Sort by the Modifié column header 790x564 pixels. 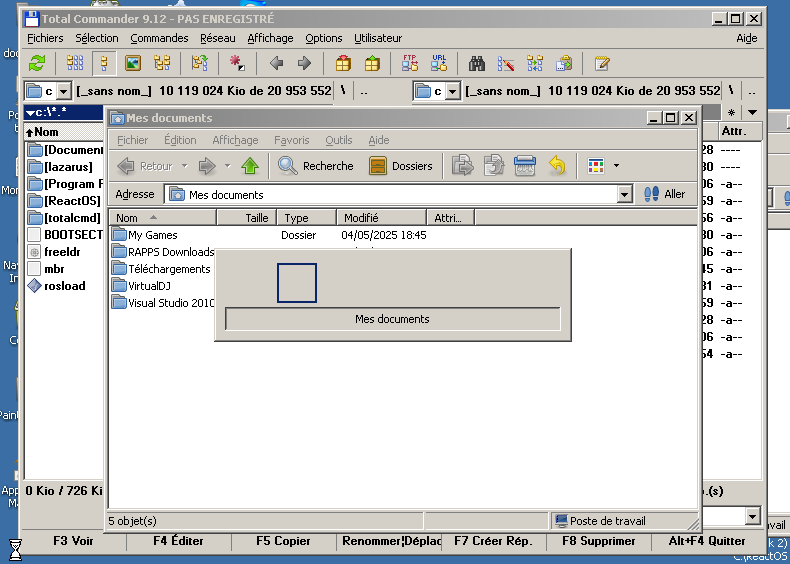pyautogui.click(x=381, y=218)
